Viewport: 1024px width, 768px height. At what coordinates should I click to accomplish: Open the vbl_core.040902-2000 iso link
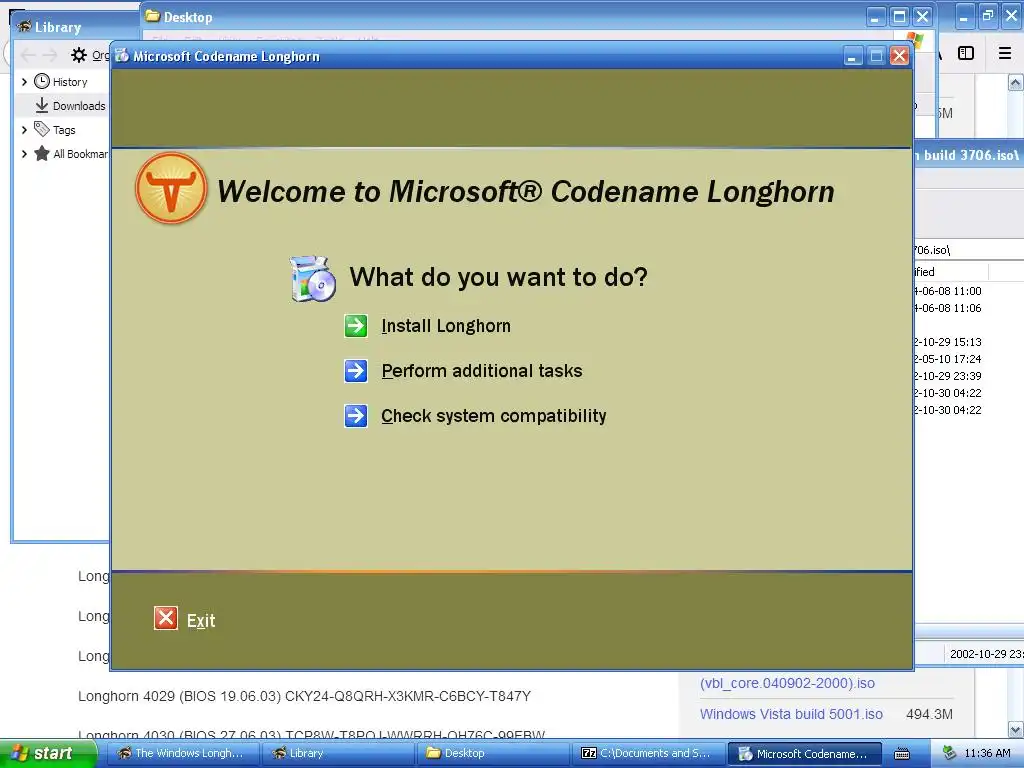point(787,683)
